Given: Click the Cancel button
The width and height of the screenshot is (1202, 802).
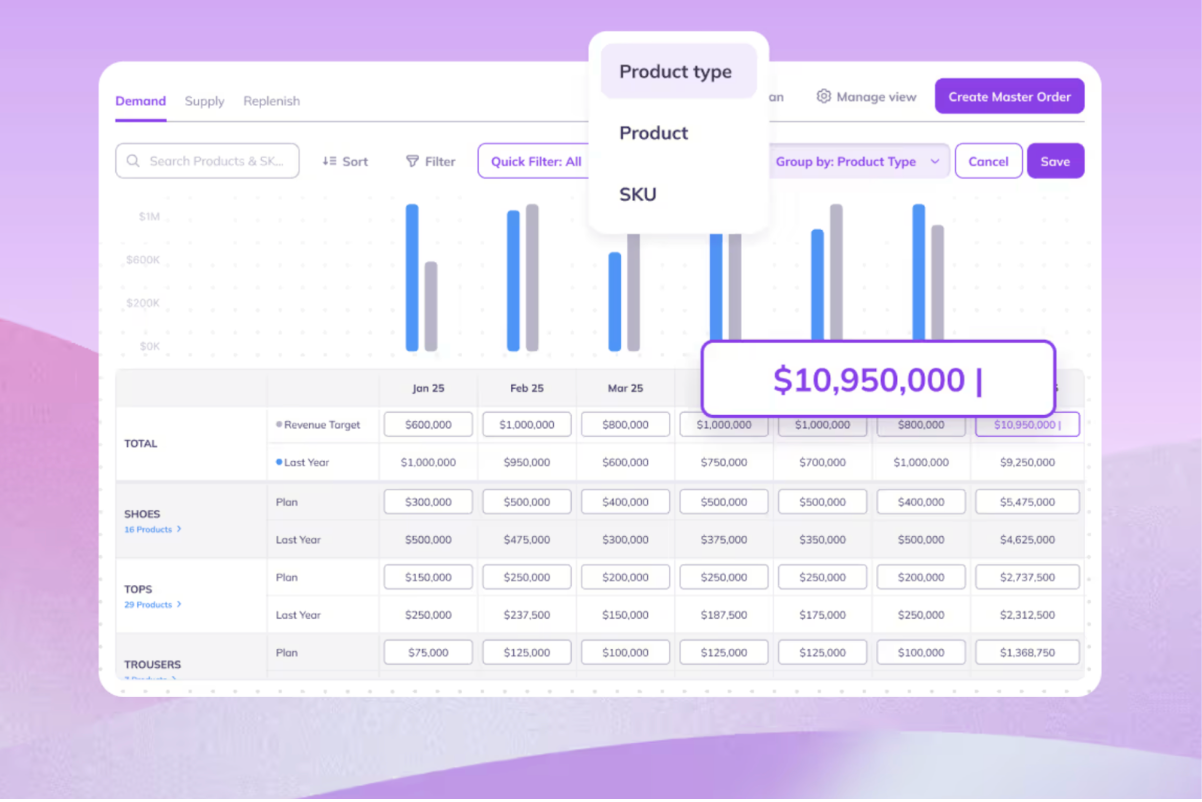Looking at the screenshot, I should tap(988, 161).
